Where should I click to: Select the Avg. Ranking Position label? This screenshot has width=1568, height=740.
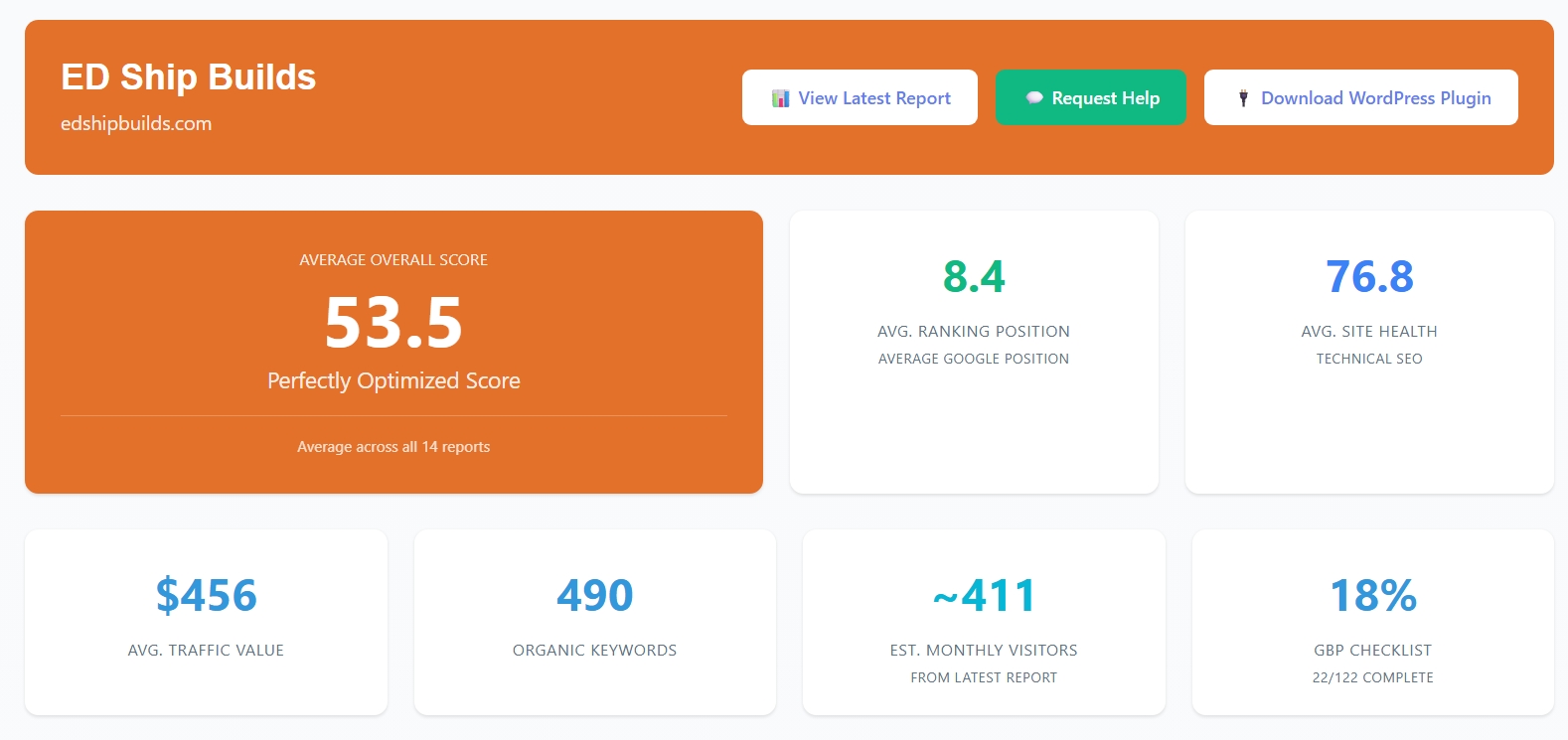pyautogui.click(x=974, y=332)
